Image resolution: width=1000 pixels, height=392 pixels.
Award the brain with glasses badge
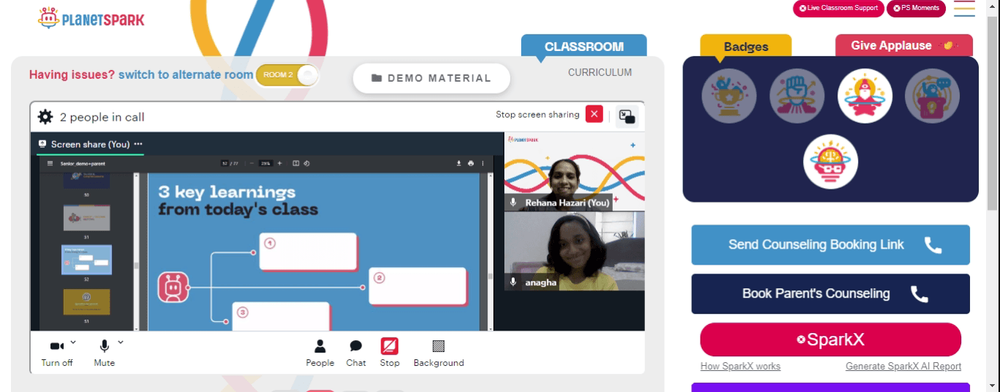coord(830,162)
